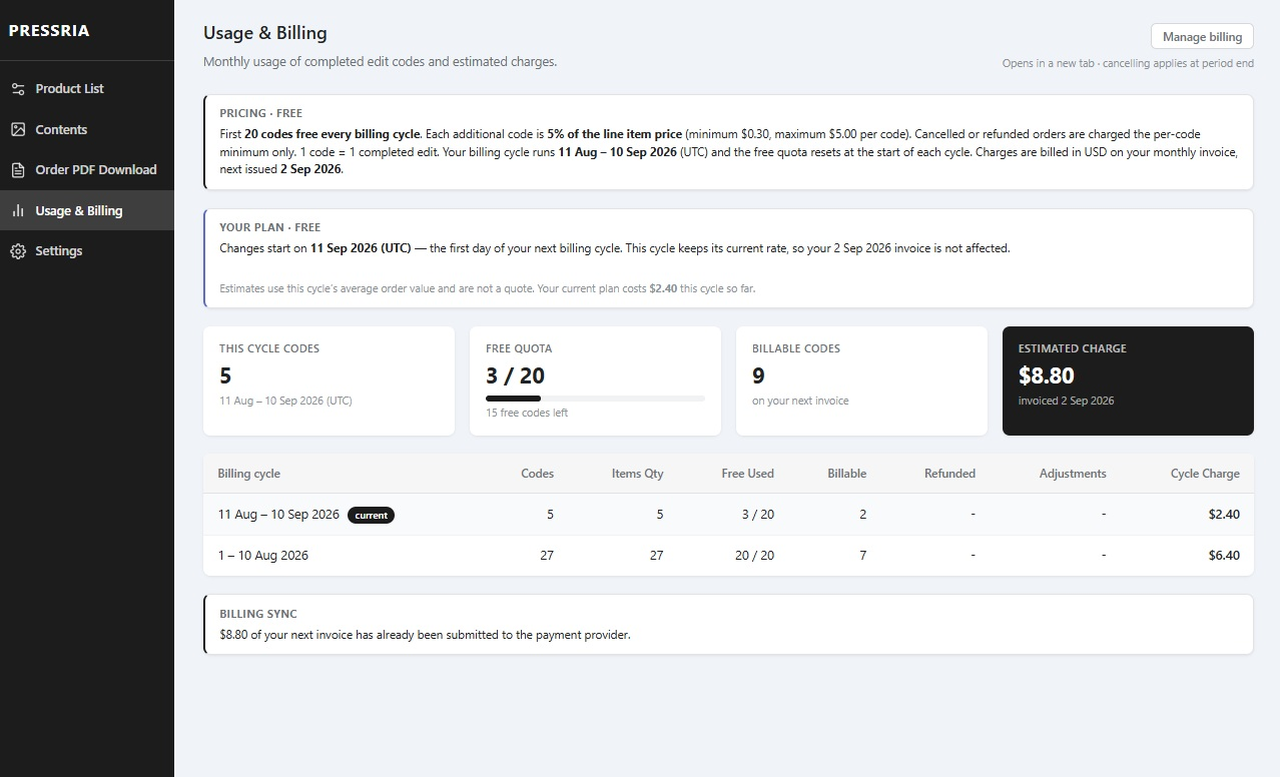Open Order PDF Download section
Viewport: 1280px width, 777px height.
coord(87,170)
